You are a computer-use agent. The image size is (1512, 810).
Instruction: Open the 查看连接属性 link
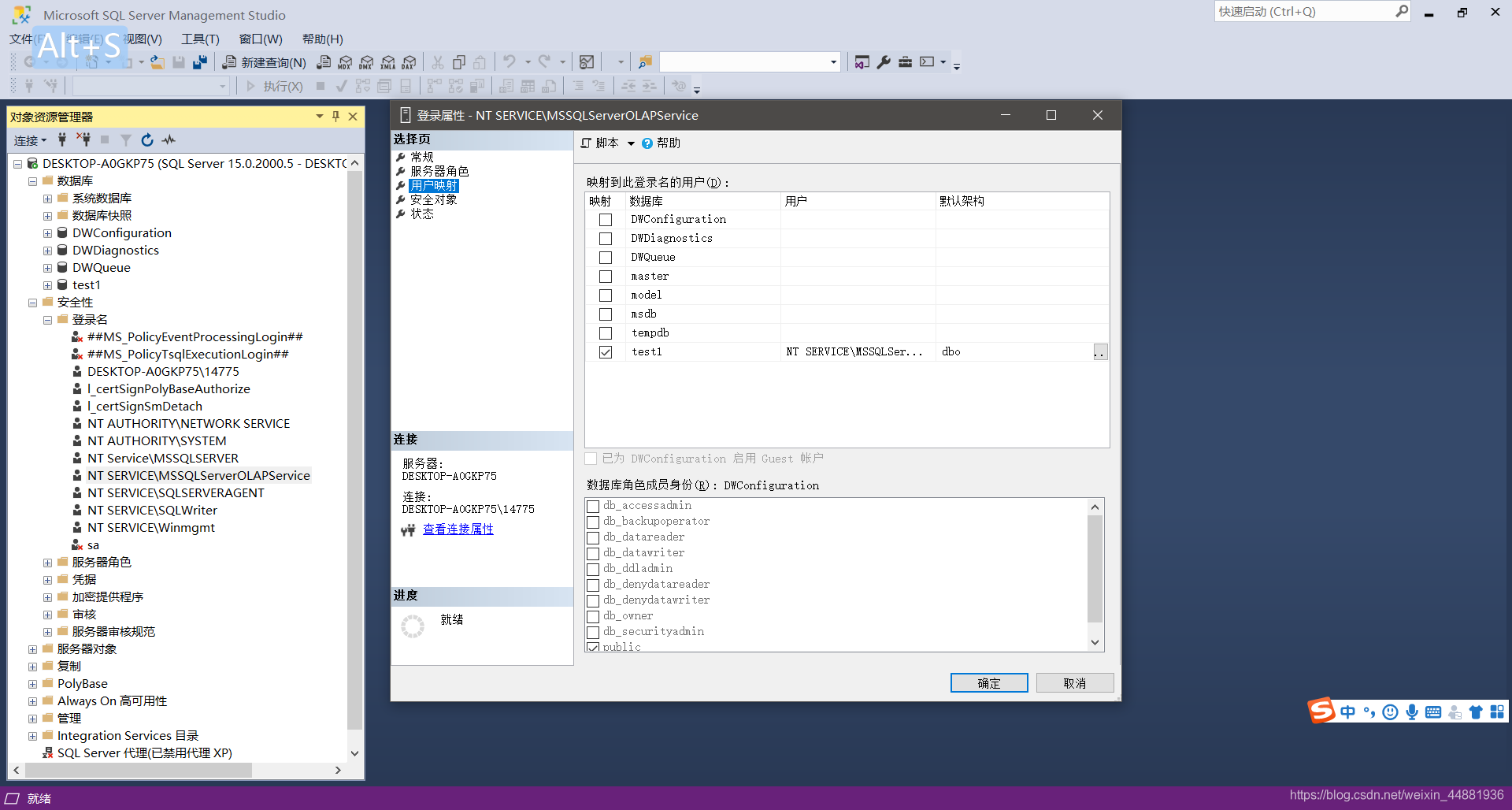(x=458, y=529)
